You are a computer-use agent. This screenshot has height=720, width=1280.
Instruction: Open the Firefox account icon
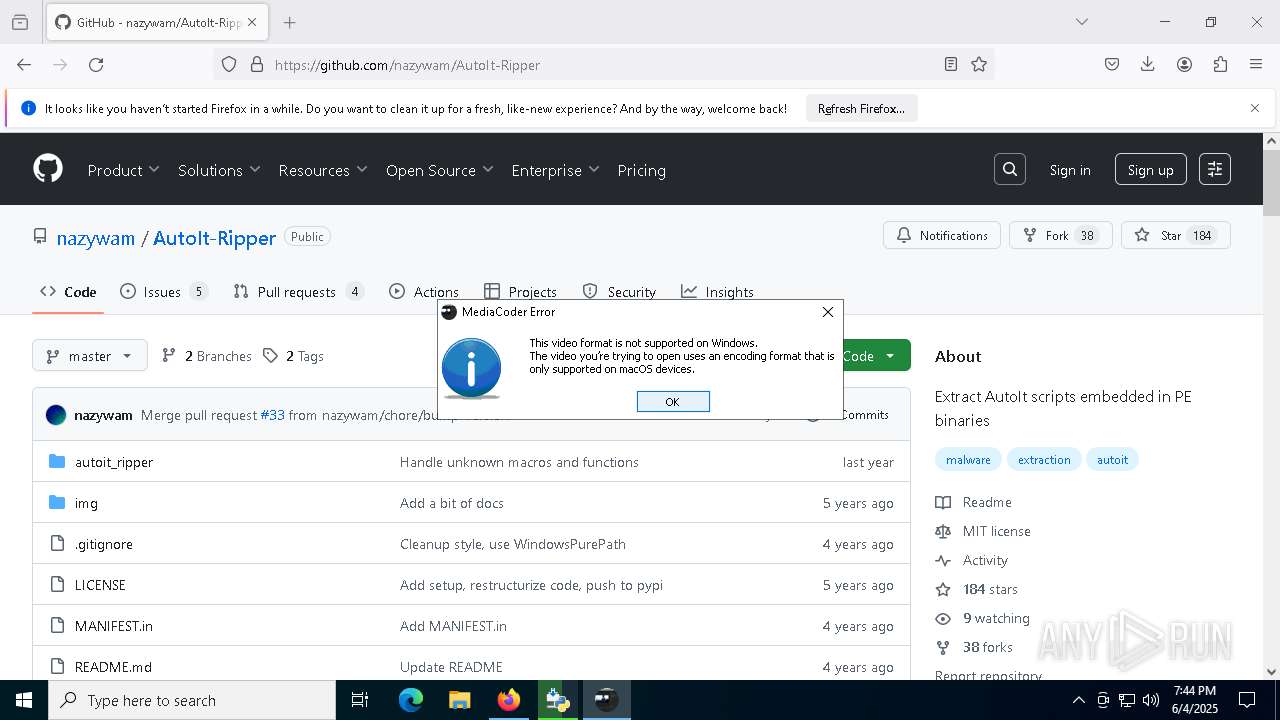[1184, 64]
